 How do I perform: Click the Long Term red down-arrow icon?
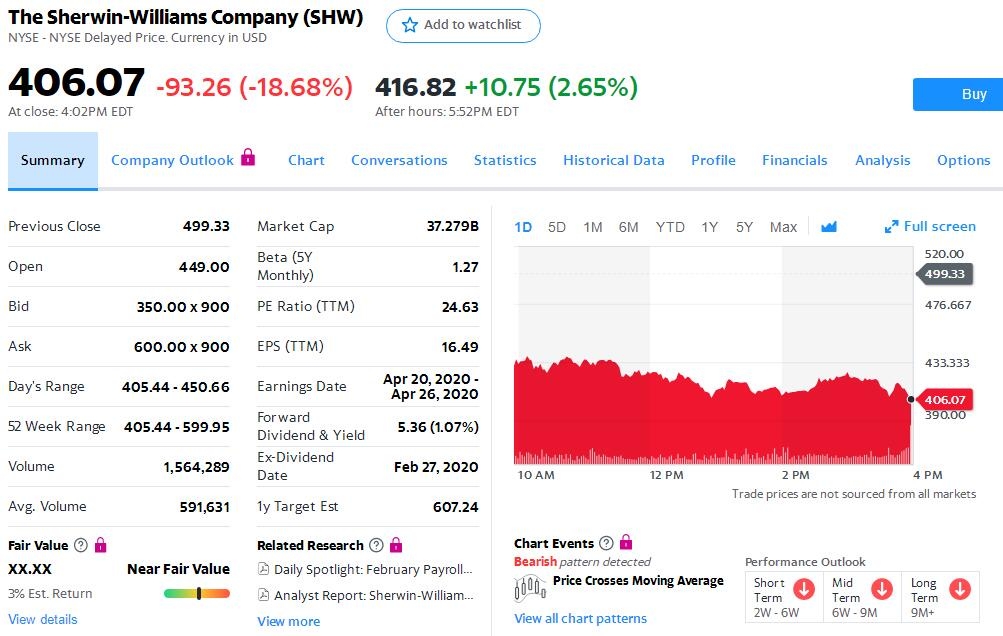coord(959,588)
